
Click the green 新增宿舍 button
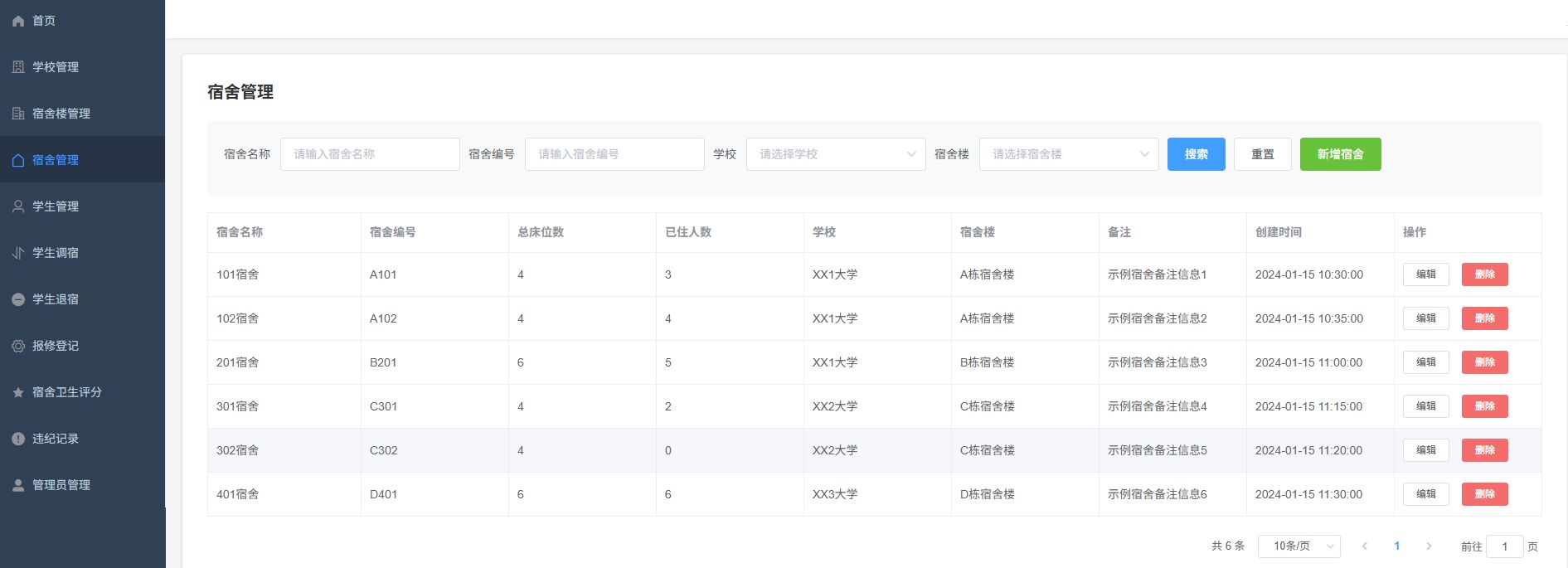[x=1340, y=154]
